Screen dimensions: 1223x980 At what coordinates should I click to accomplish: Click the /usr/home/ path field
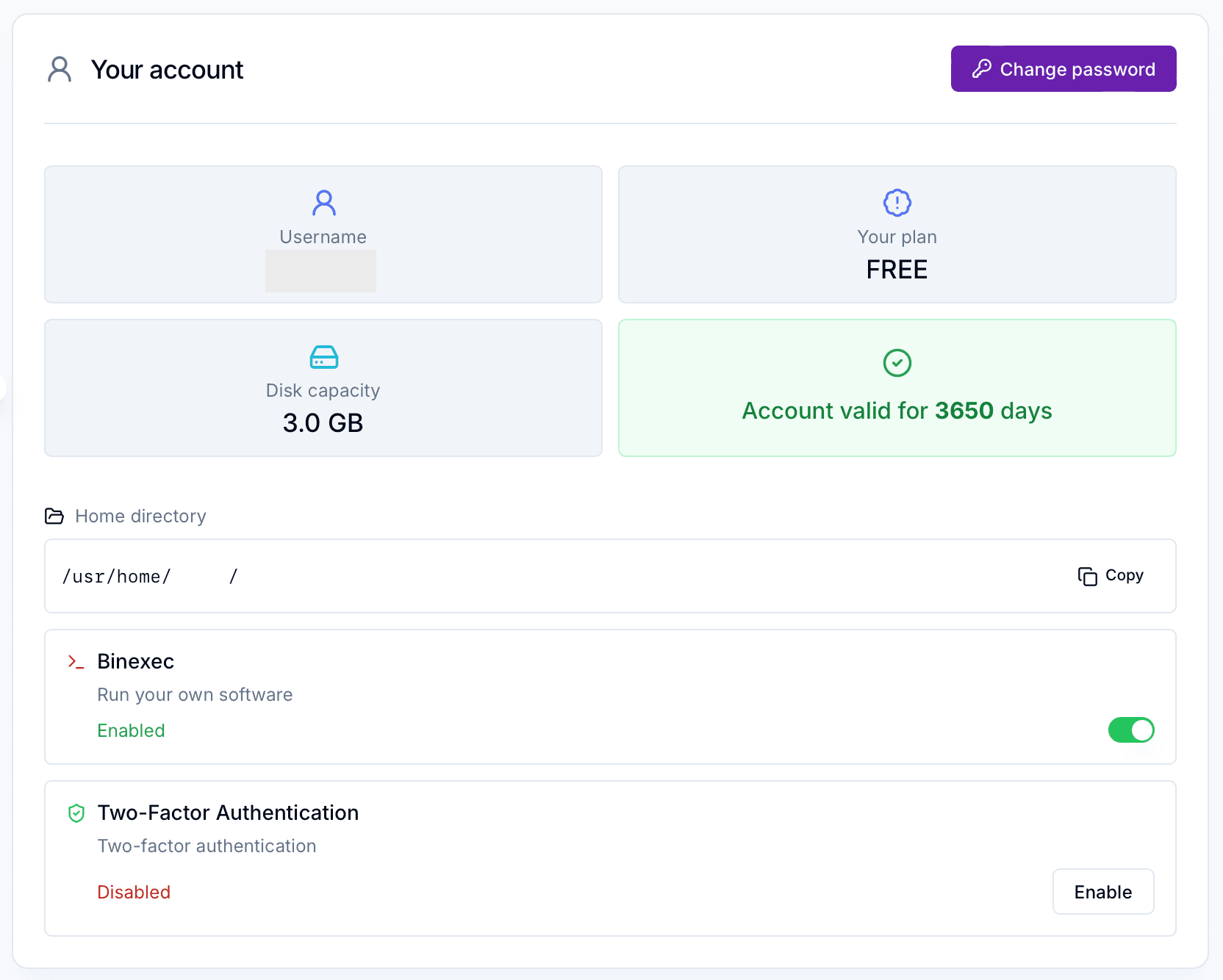(x=610, y=576)
